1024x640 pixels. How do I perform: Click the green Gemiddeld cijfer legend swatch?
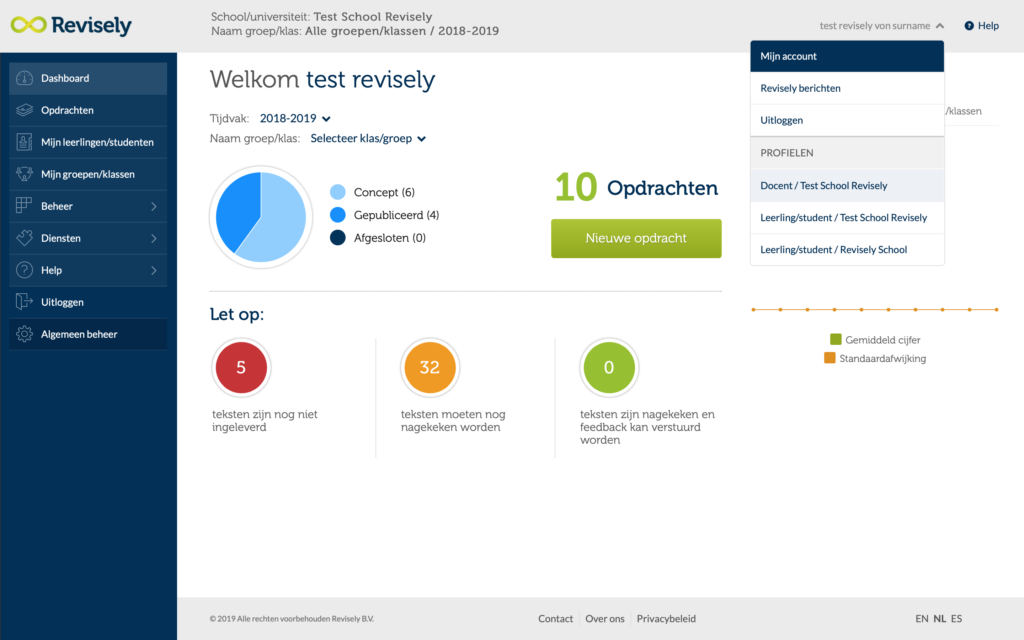coord(835,340)
